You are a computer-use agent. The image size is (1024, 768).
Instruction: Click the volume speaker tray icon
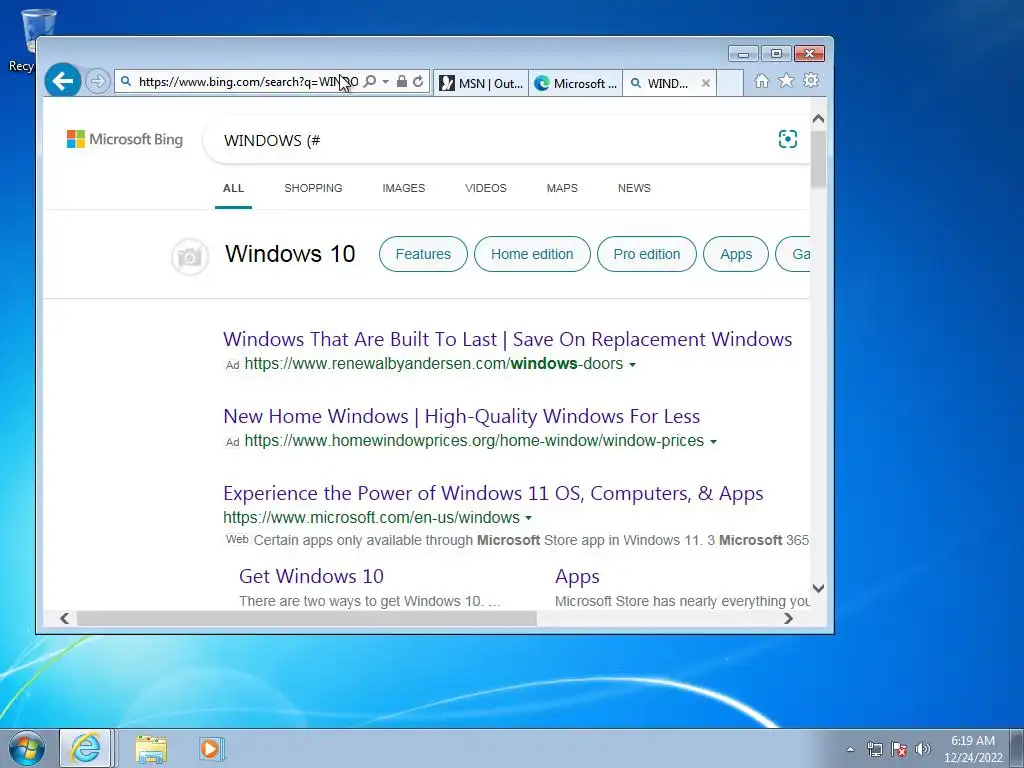click(922, 749)
